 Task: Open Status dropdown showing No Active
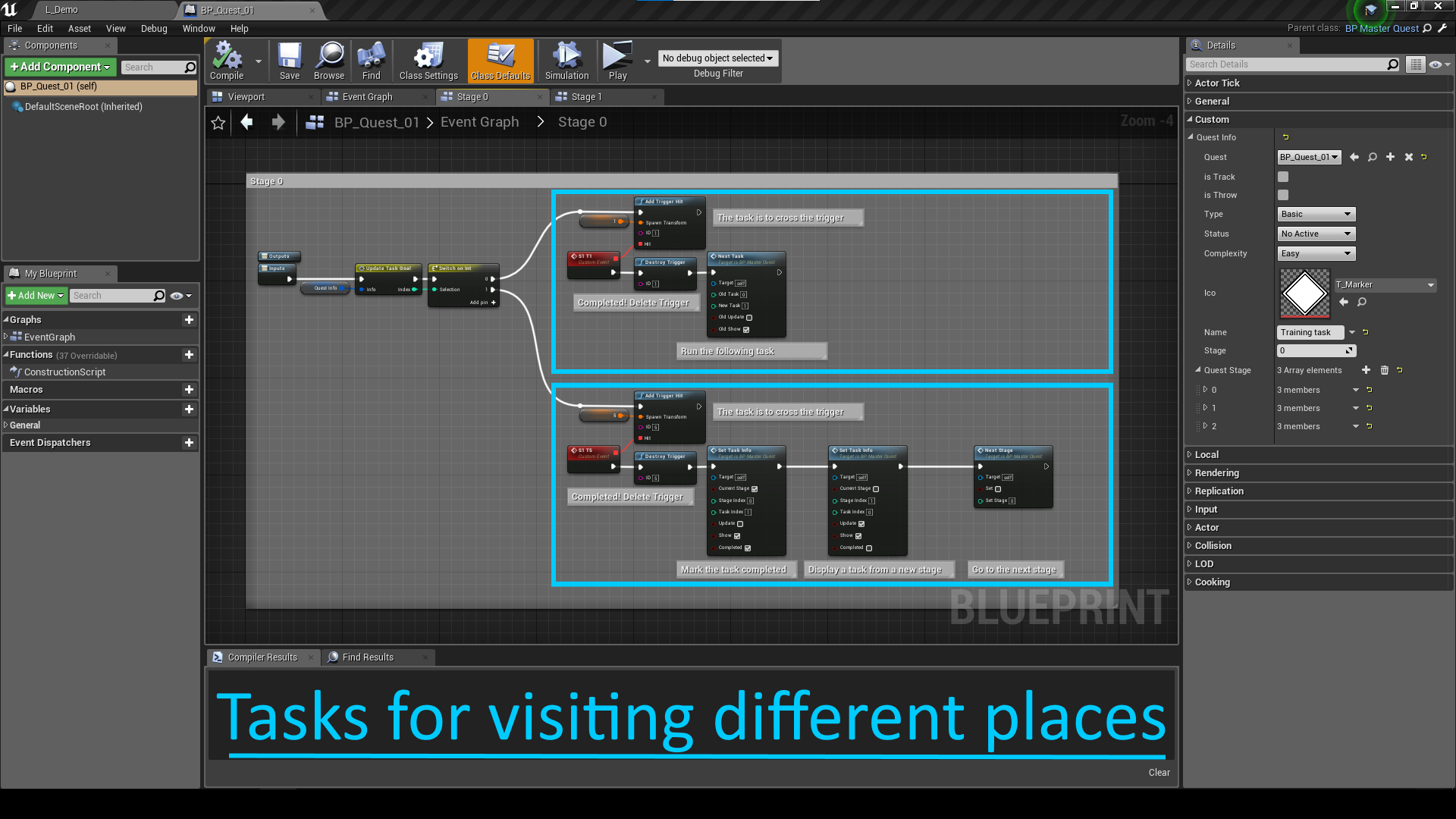1316,234
